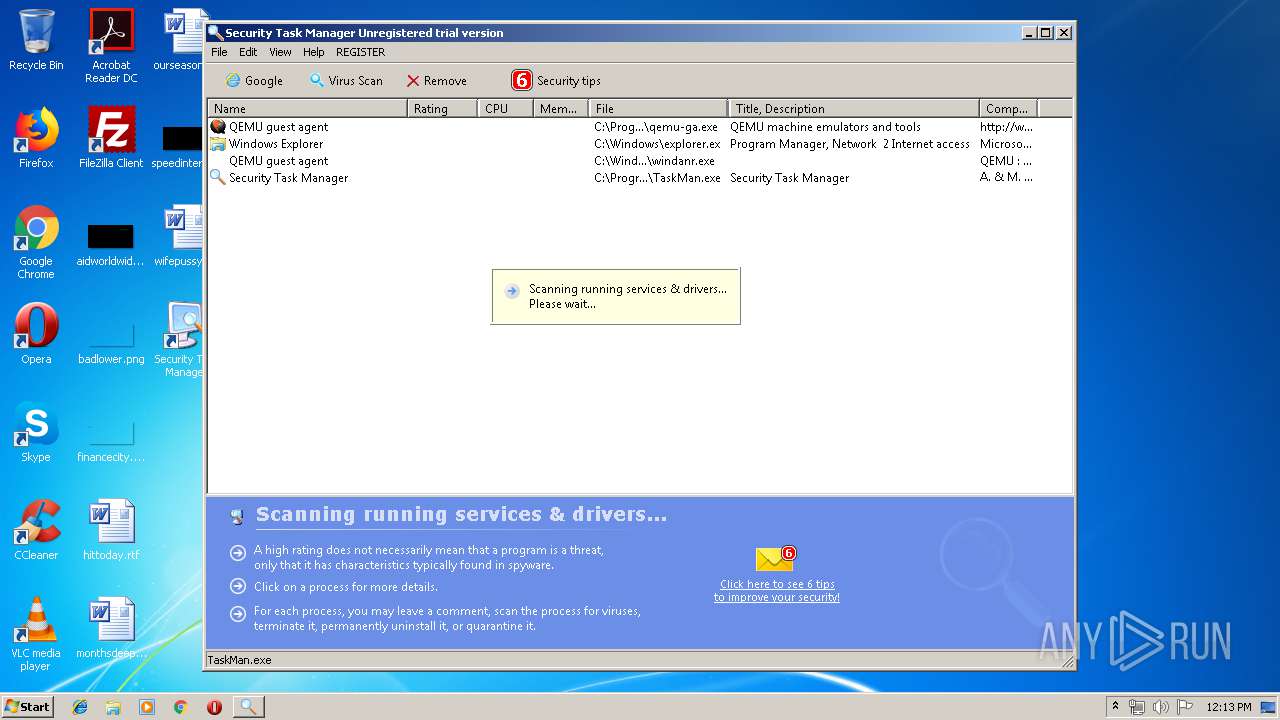The width and height of the screenshot is (1280, 720).
Task: Open Skype desktop icon
Action: click(x=36, y=432)
